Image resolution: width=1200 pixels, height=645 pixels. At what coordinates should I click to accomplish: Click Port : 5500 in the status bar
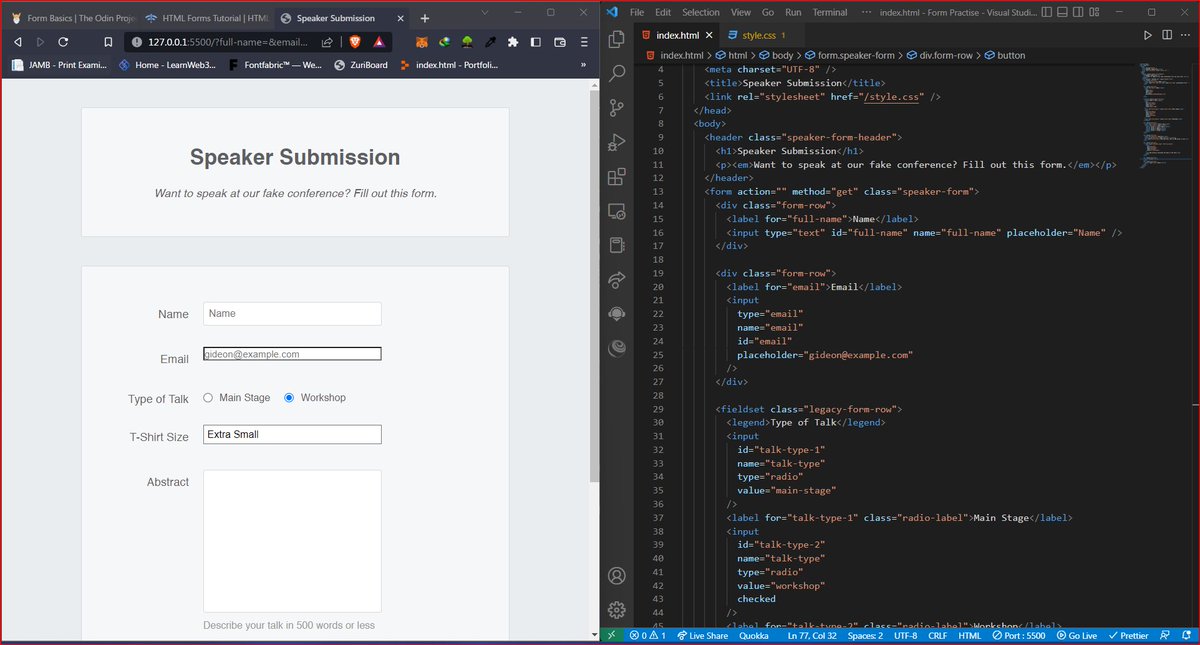(x=1019, y=635)
